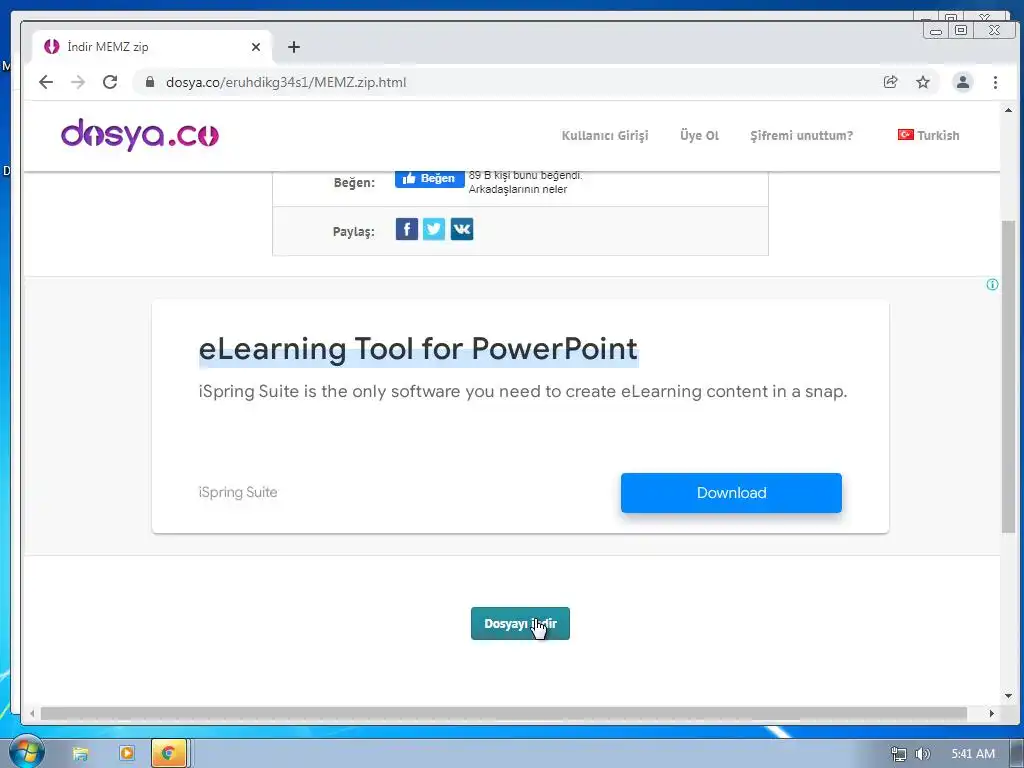
Task: Click the horizontal scrollbar left arrow
Action: pos(31,713)
